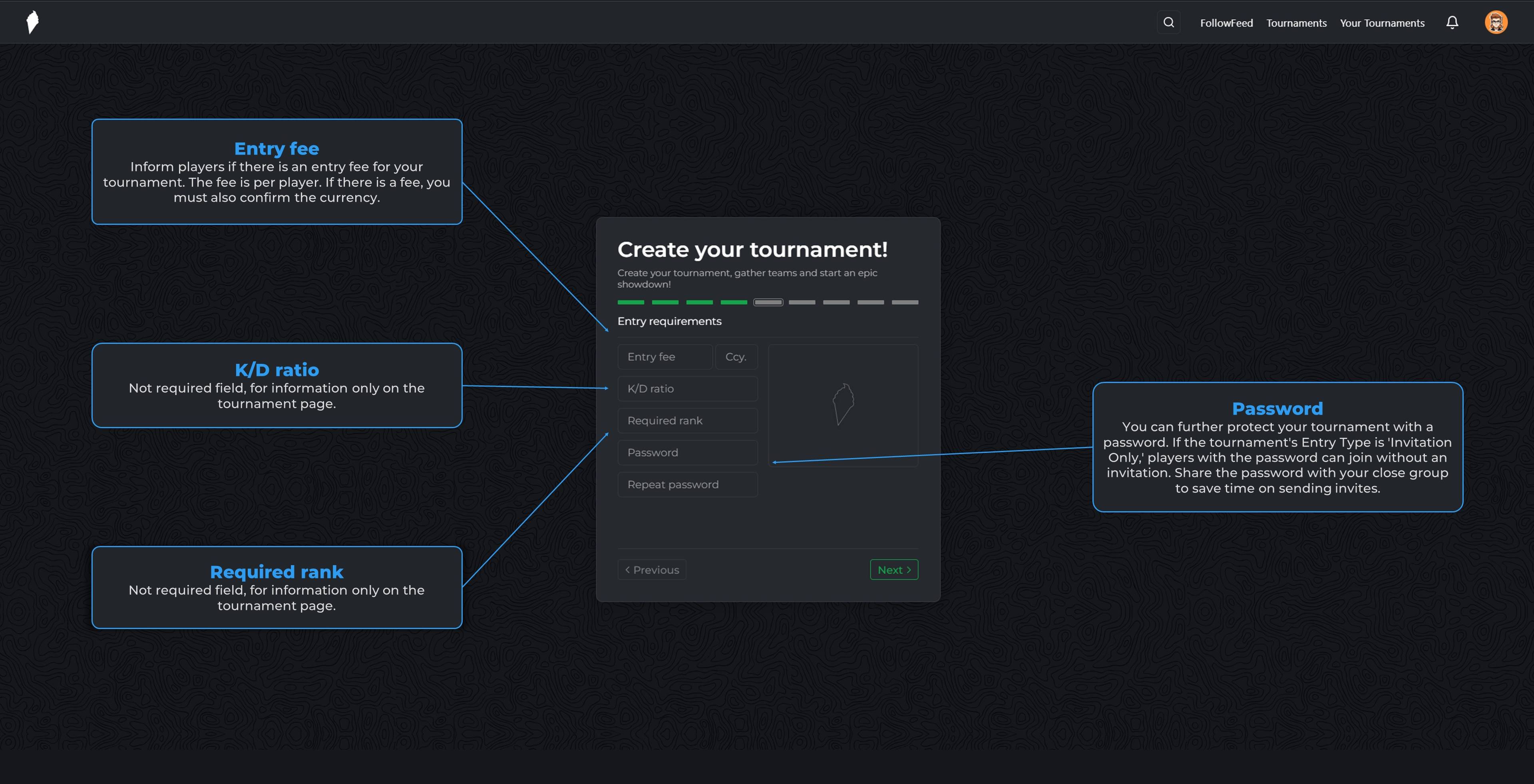Open the Required rank field
Screen dimensions: 1534x784
(x=687, y=421)
